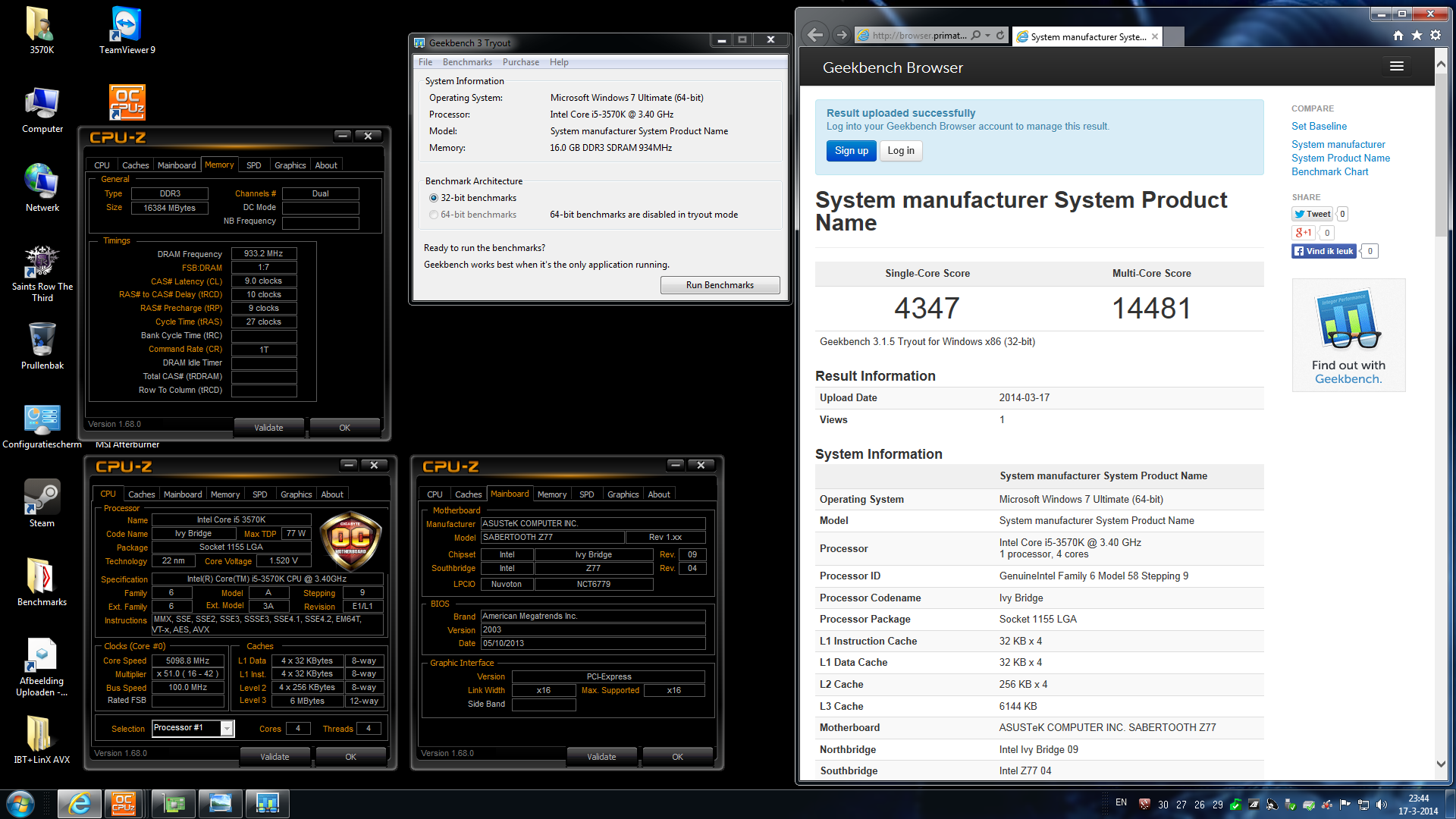Click the browser vertical scrollbar thumb
1456x819 pixels.
click(1441, 155)
